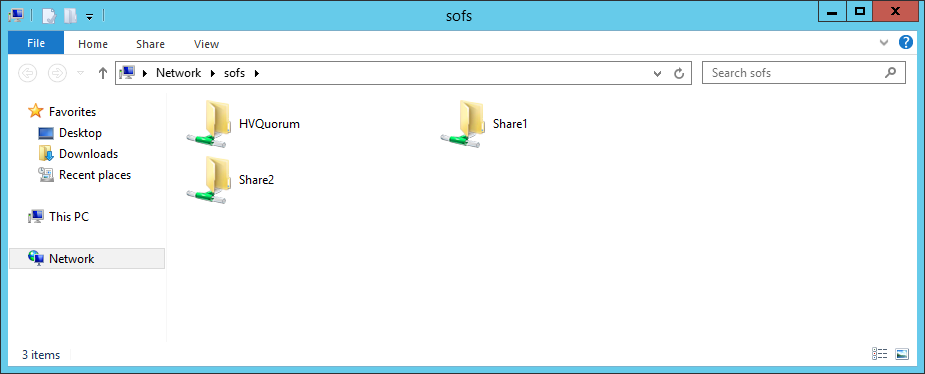Click the Share1 folder name
This screenshot has height=374, width=925.
pyautogui.click(x=510, y=124)
